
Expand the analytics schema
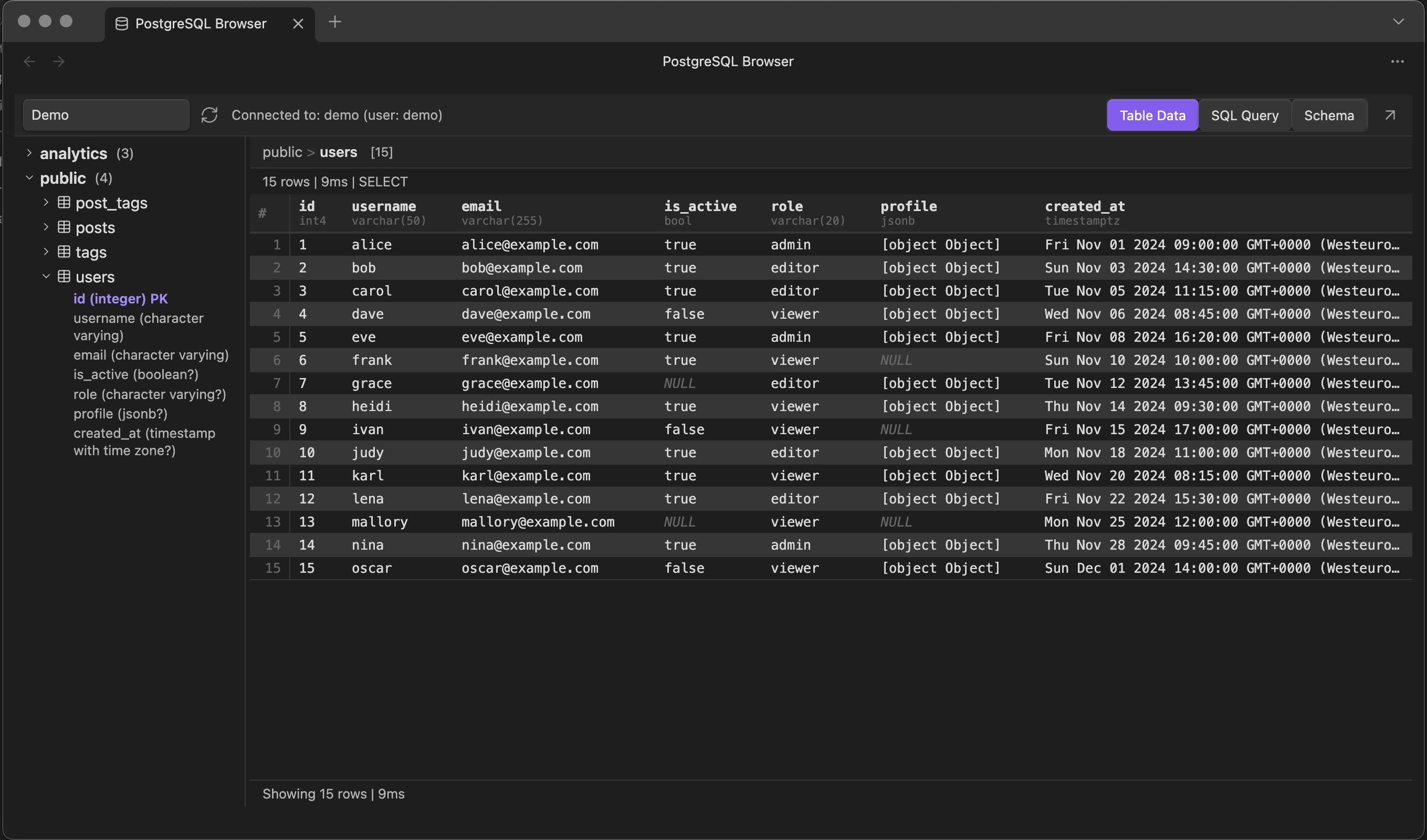(29, 153)
